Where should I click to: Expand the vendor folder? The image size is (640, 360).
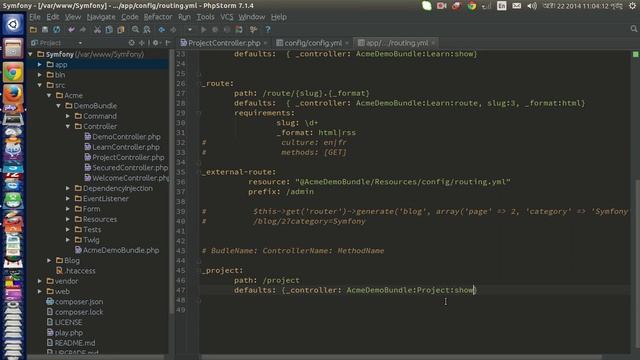point(40,281)
